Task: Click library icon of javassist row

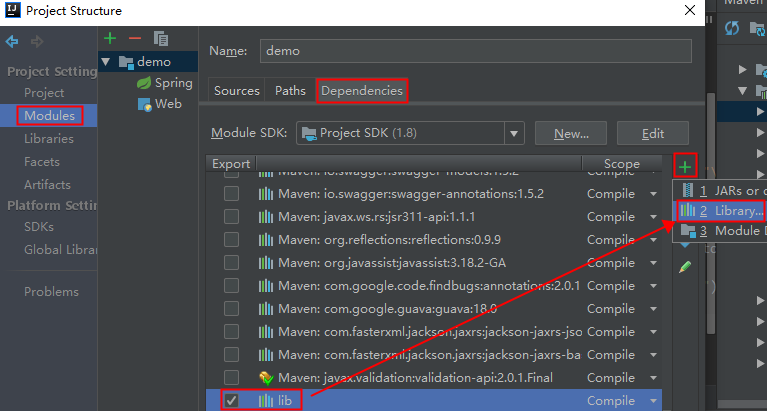Action: click(x=266, y=263)
